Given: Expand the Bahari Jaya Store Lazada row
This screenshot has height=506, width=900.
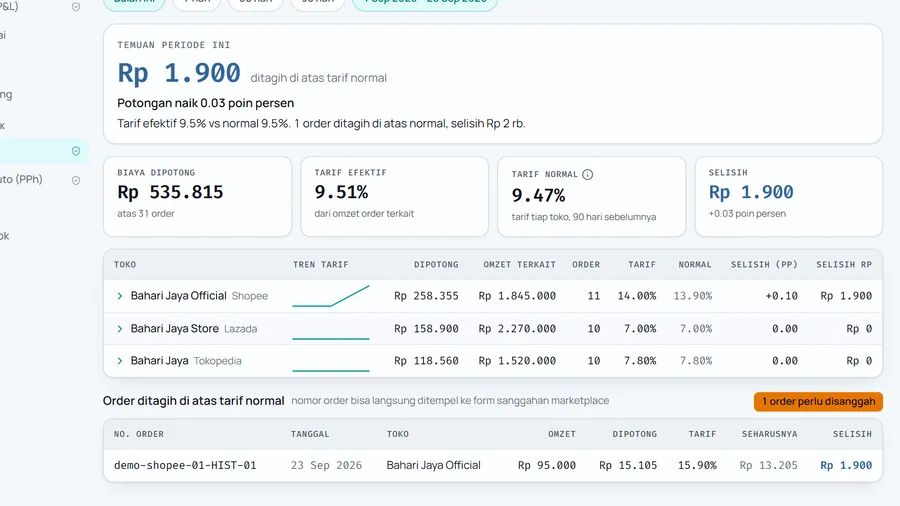Looking at the screenshot, I should coord(119,329).
